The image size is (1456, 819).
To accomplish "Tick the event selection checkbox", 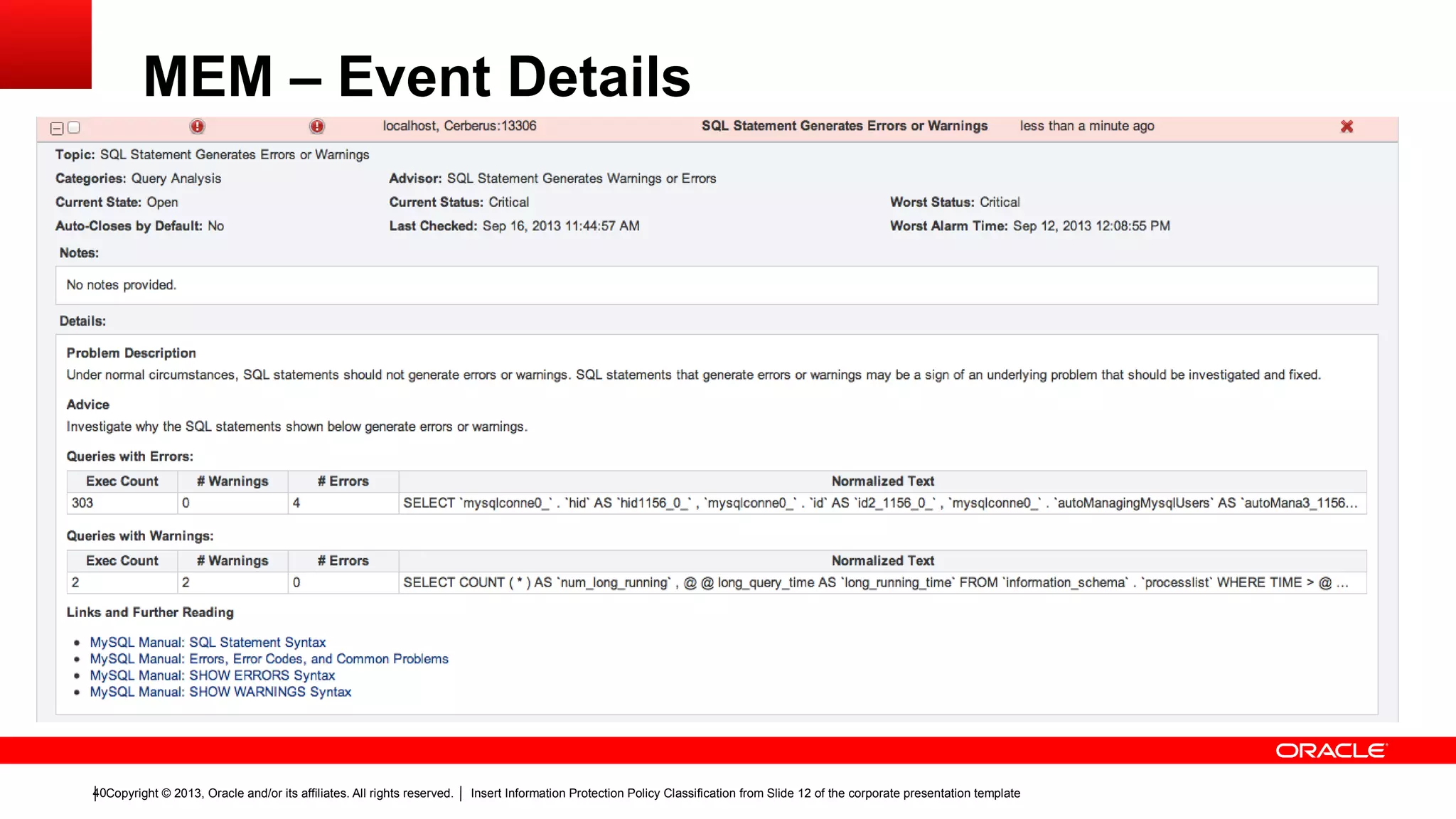I will (x=74, y=127).
